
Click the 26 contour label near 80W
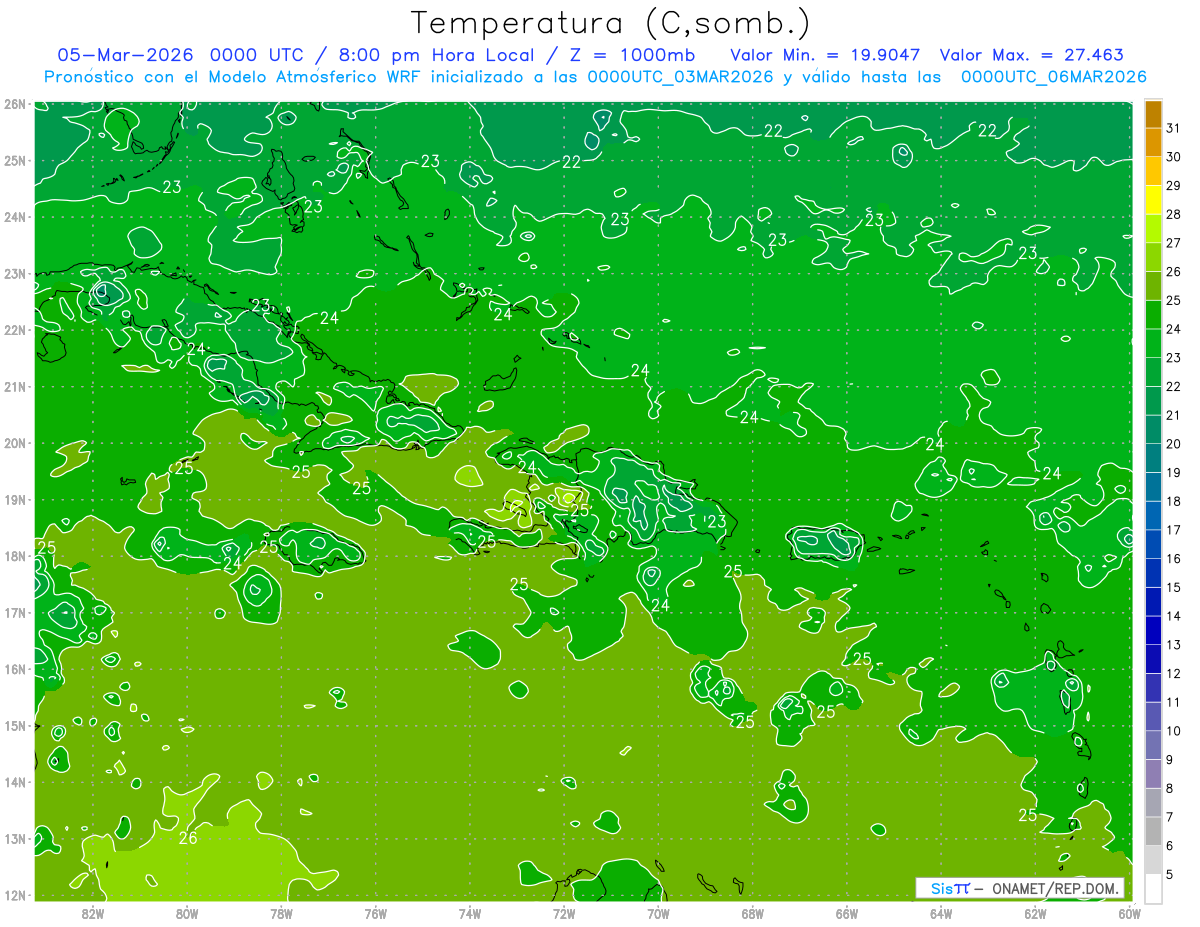click(x=188, y=838)
